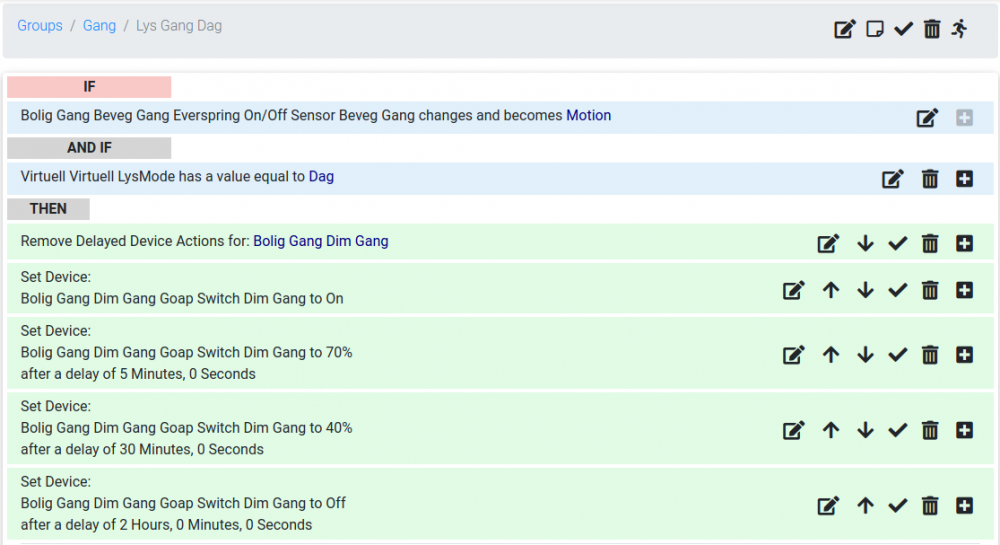The image size is (1000, 545).
Task: Toggle the header checkmark to enable rule
Action: point(903,29)
